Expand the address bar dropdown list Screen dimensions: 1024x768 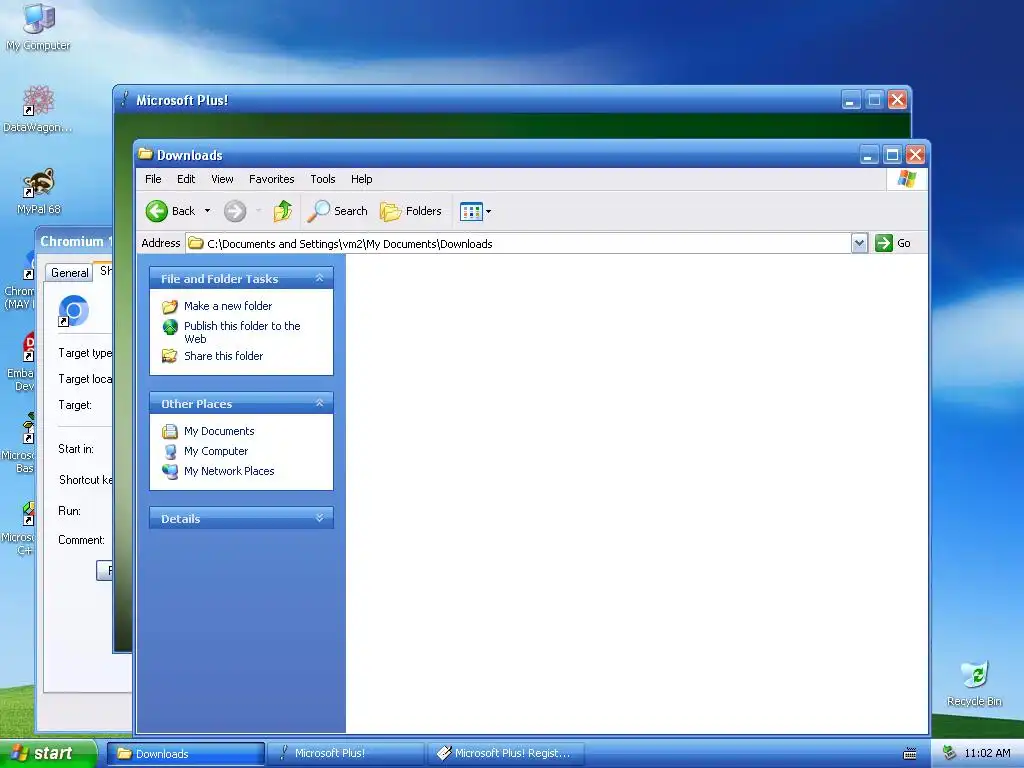[859, 243]
